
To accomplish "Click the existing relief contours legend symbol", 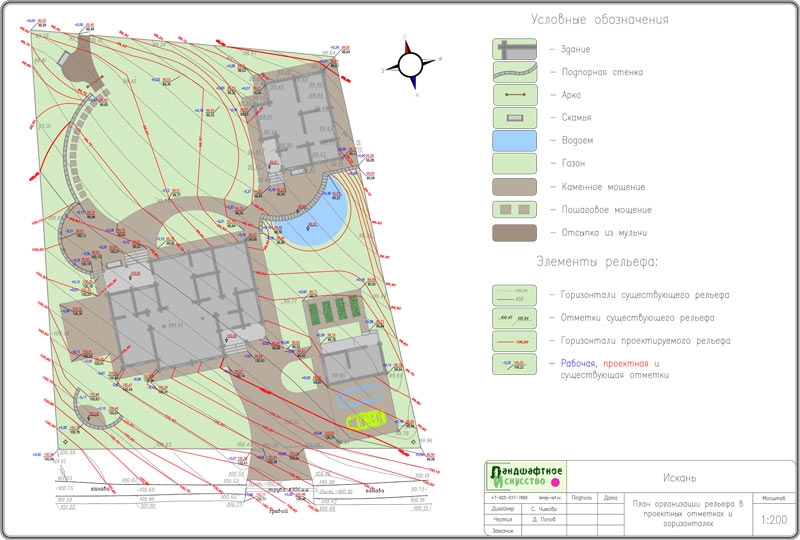I will pos(514,295).
